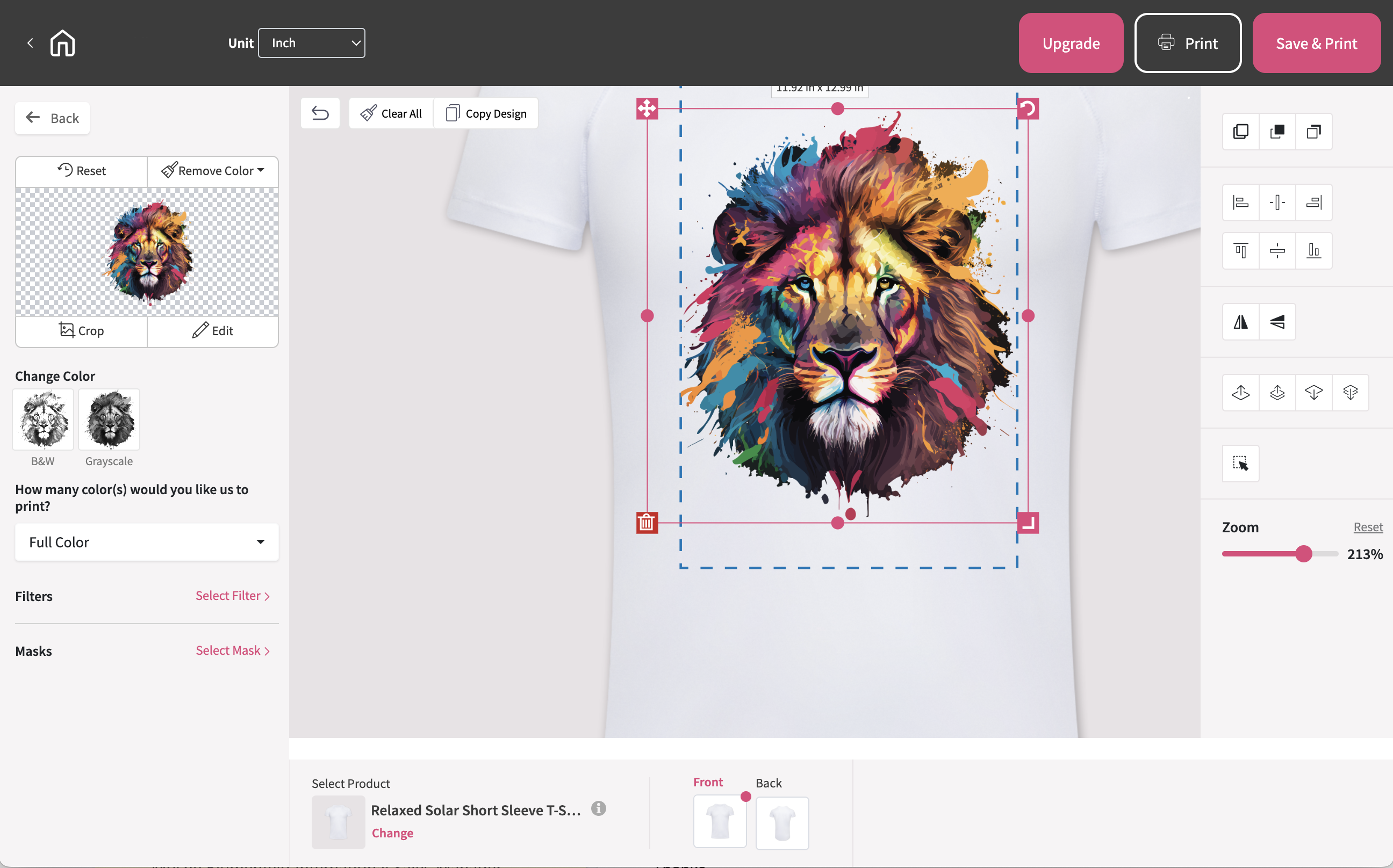
Task: Click the select-all marquee cursor icon
Action: pos(1241,464)
